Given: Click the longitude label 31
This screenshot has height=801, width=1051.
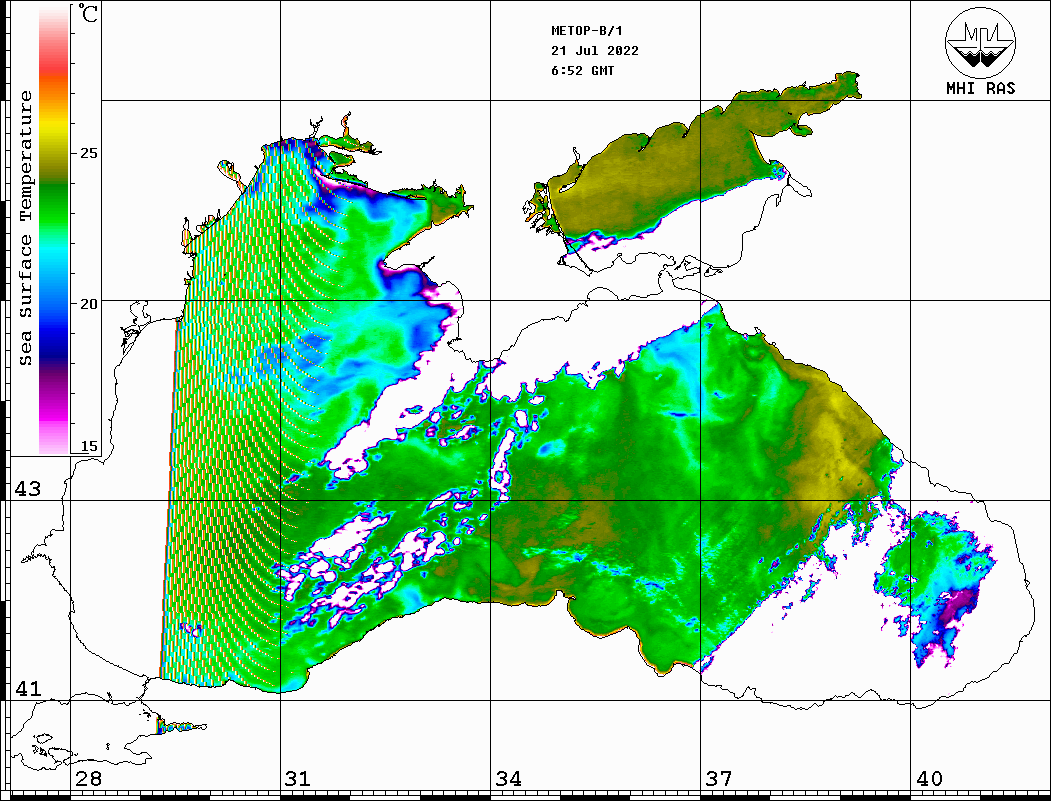Looking at the screenshot, I should coord(298,779).
